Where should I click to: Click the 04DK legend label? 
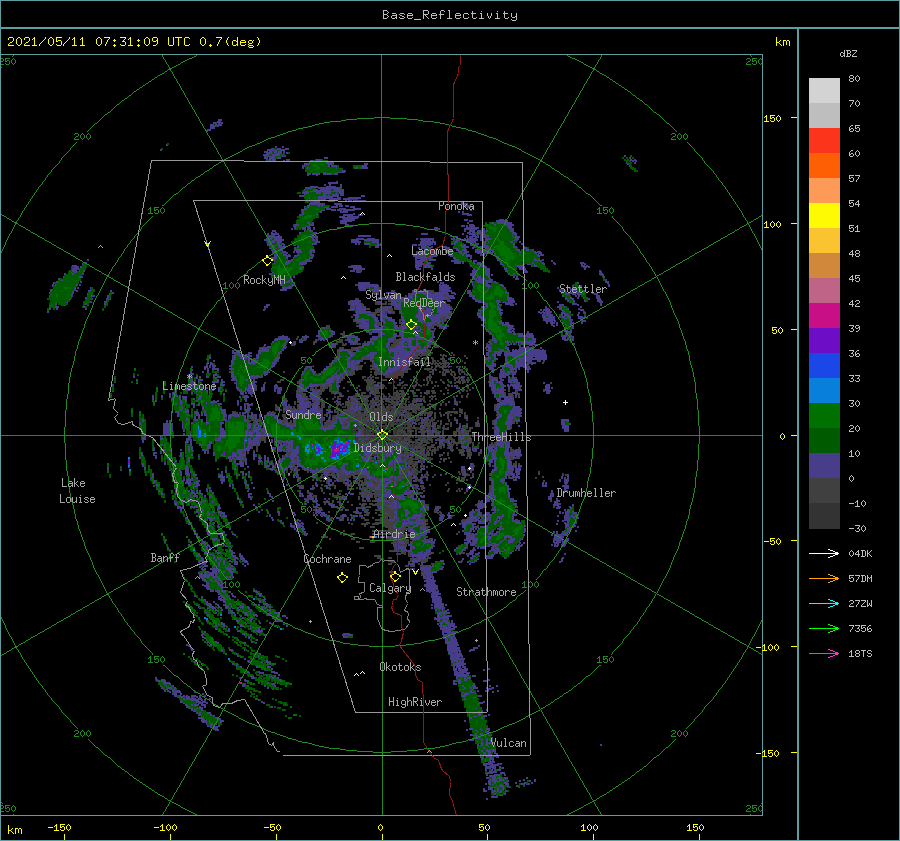coord(860,553)
